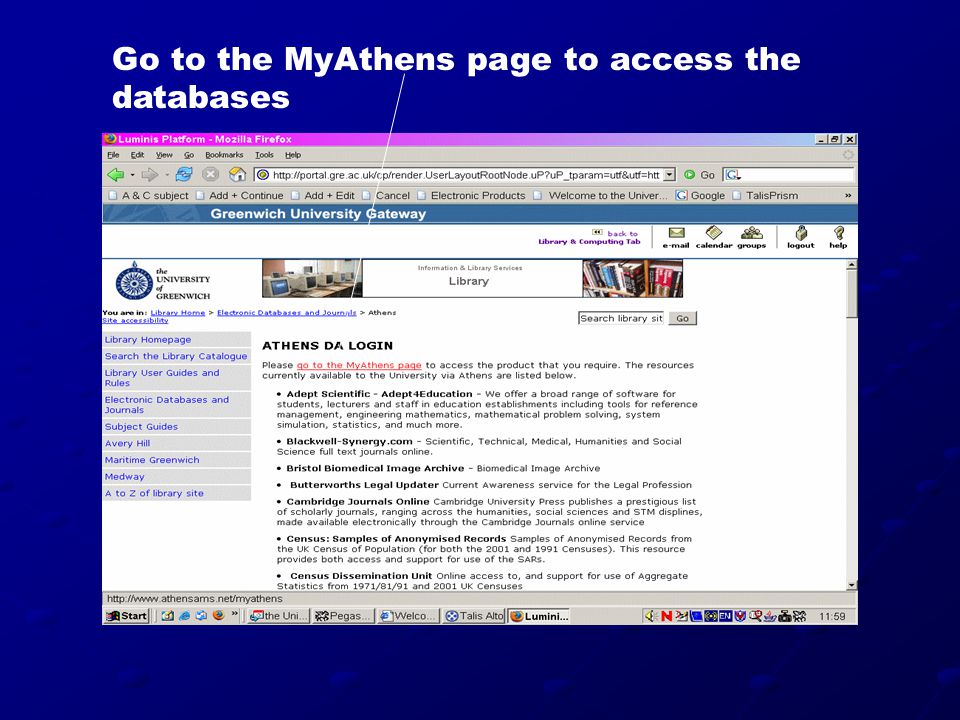960x720 pixels.
Task: Click the A & C subject bookmark
Action: point(149,195)
